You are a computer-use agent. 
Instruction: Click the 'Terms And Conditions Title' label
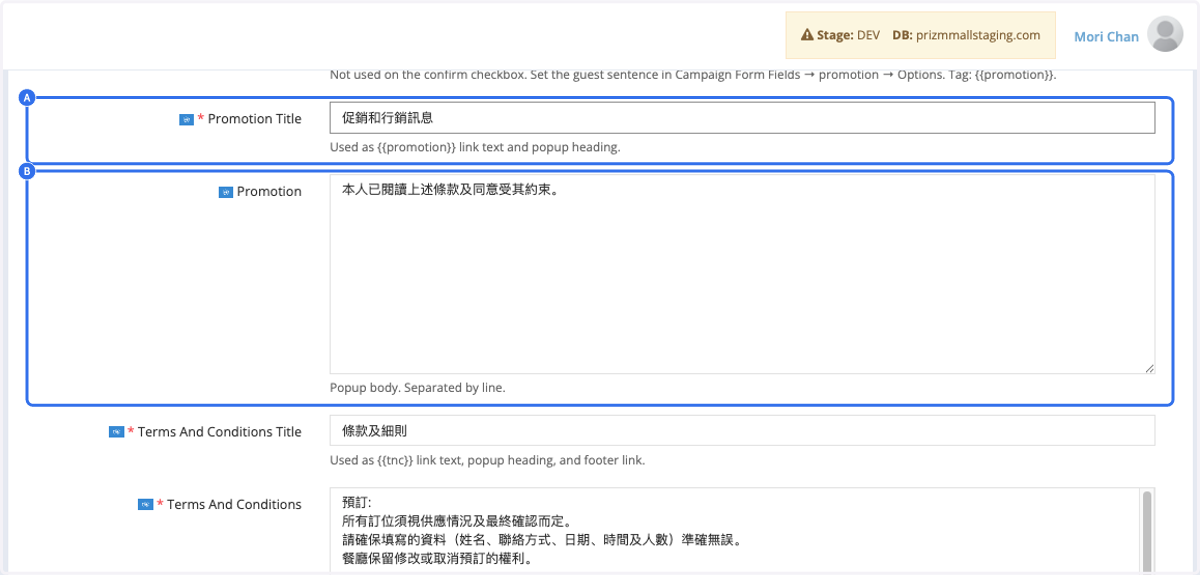[219, 432]
